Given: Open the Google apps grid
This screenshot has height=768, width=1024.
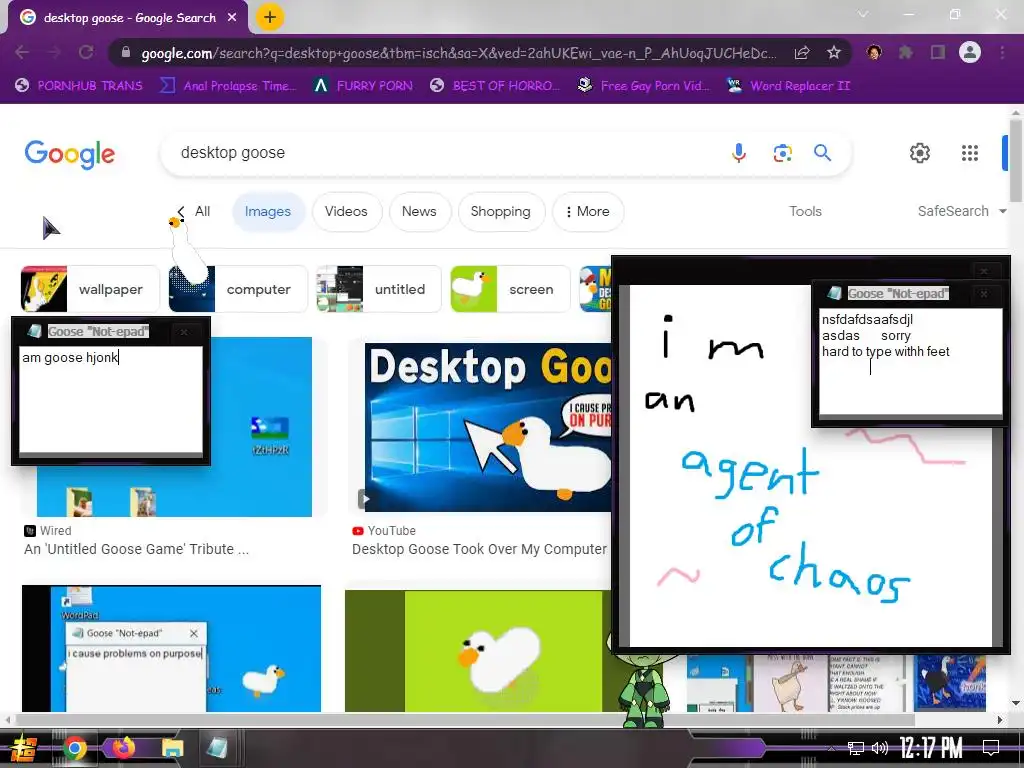Looking at the screenshot, I should click(970, 153).
